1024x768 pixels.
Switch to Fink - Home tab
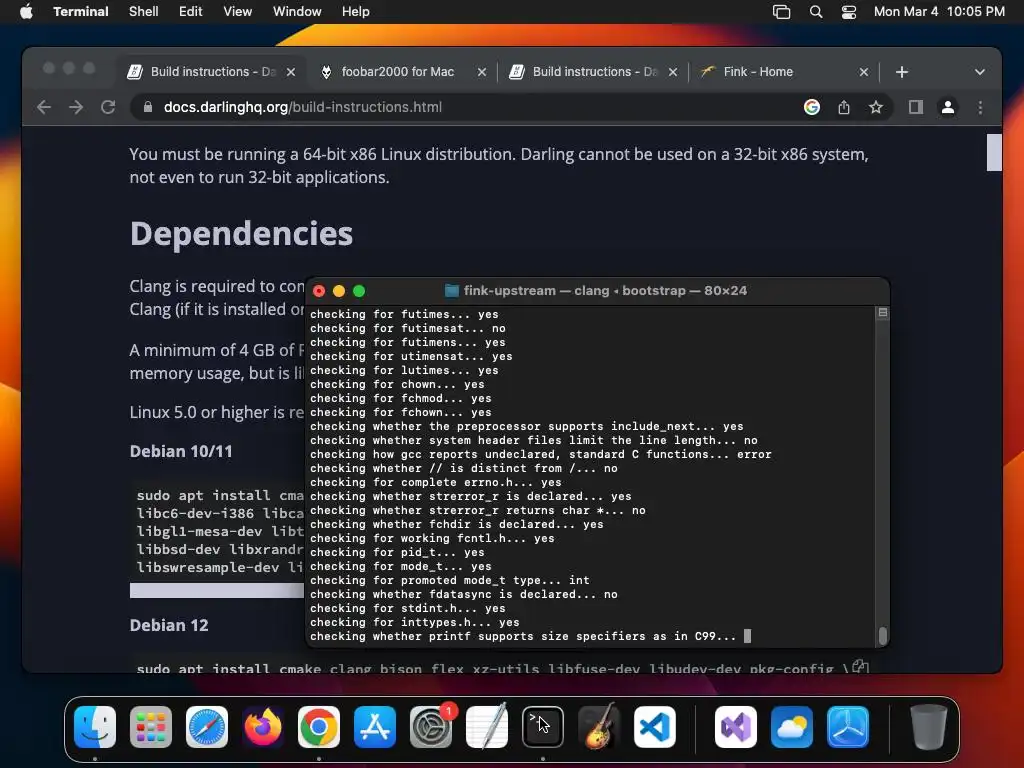point(758,72)
